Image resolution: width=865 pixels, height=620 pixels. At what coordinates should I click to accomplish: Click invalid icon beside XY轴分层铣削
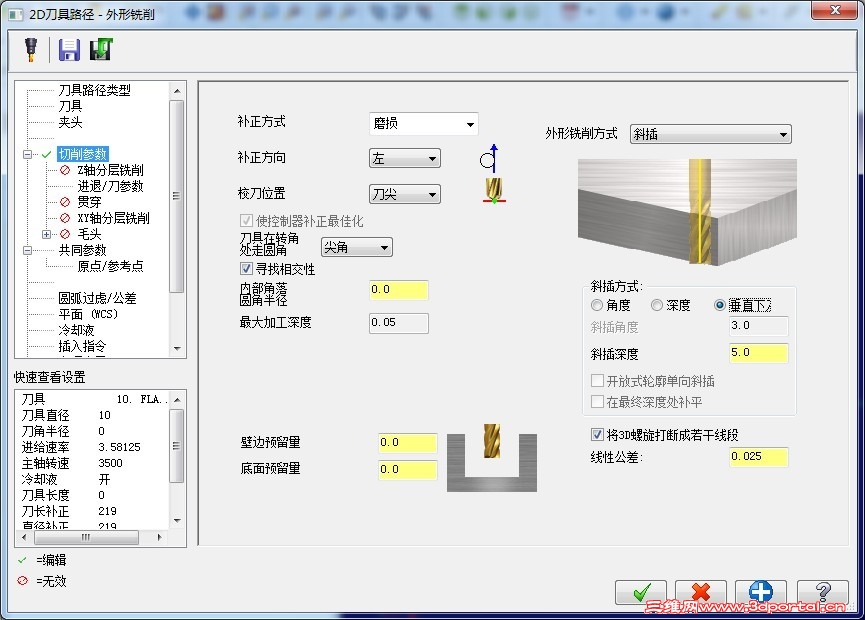click(x=65, y=218)
